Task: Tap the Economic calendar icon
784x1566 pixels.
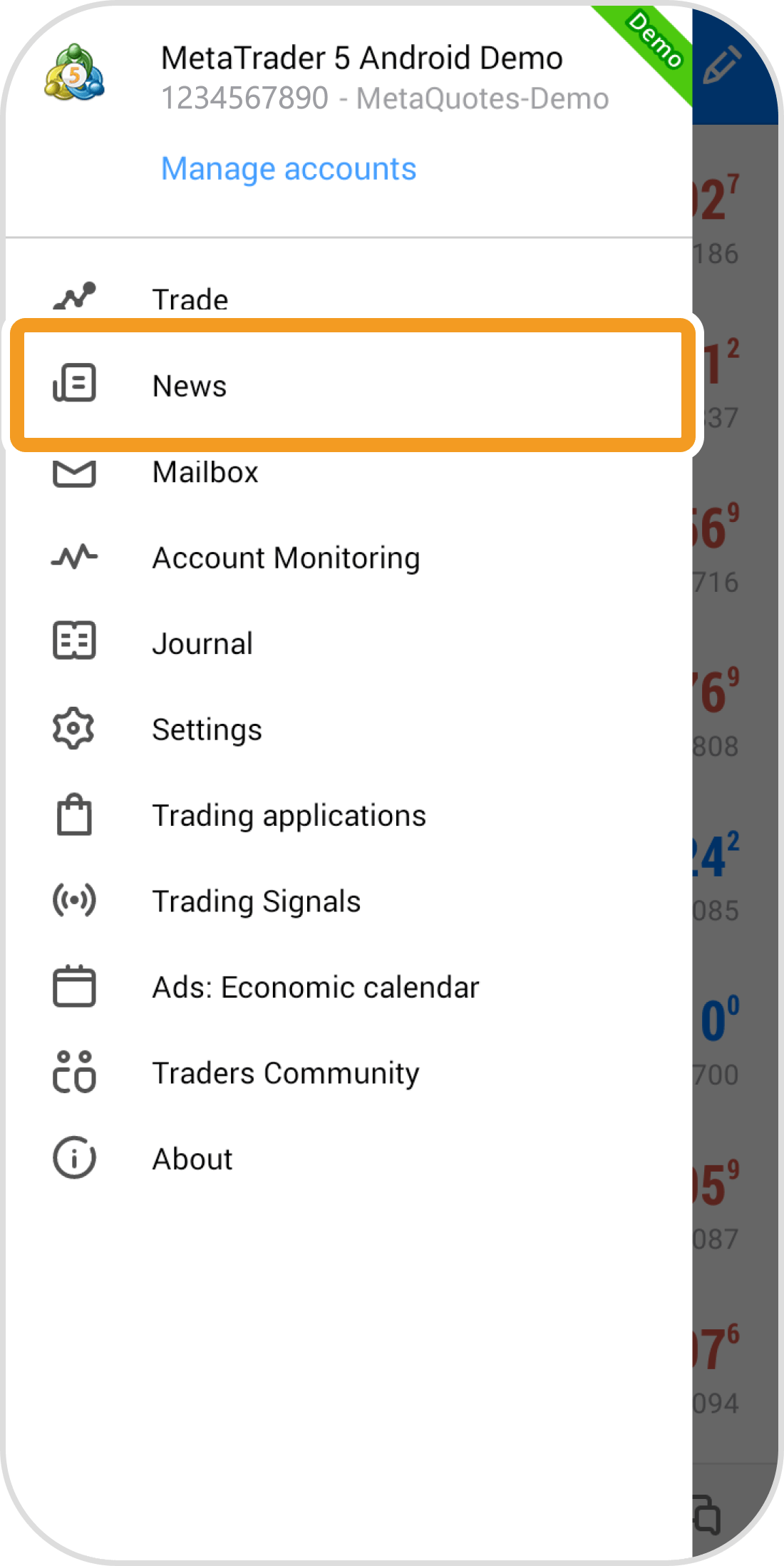Action: click(x=74, y=986)
